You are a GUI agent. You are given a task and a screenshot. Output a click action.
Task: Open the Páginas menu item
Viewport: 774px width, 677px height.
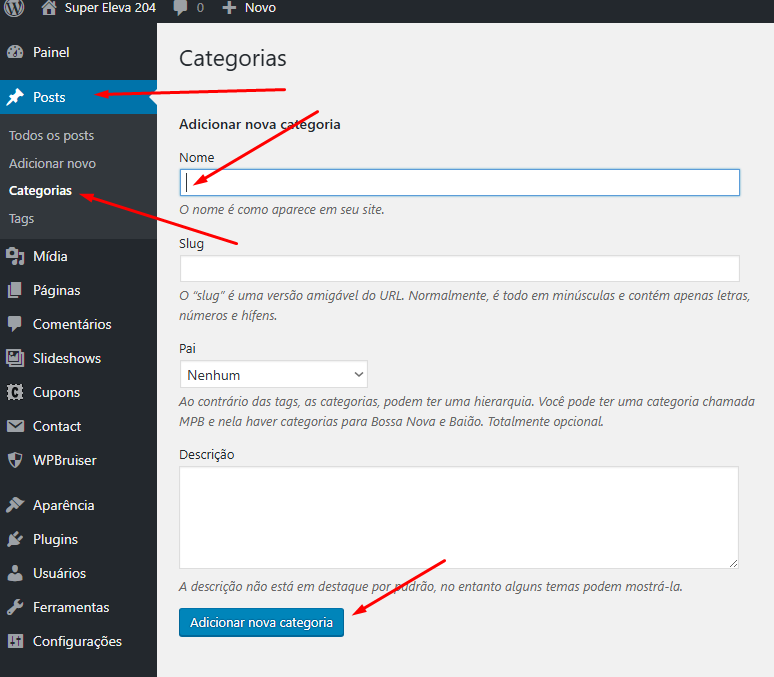coord(56,290)
